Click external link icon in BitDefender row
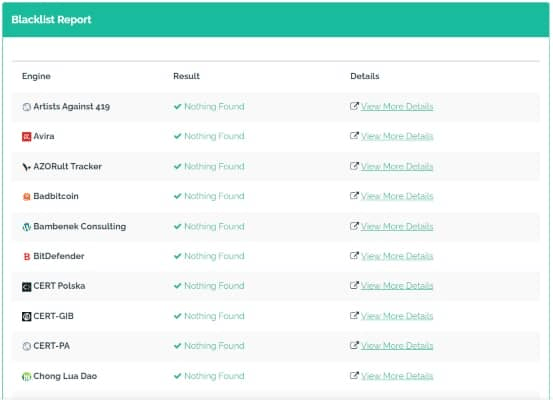The height and width of the screenshot is (400, 553). pos(354,255)
